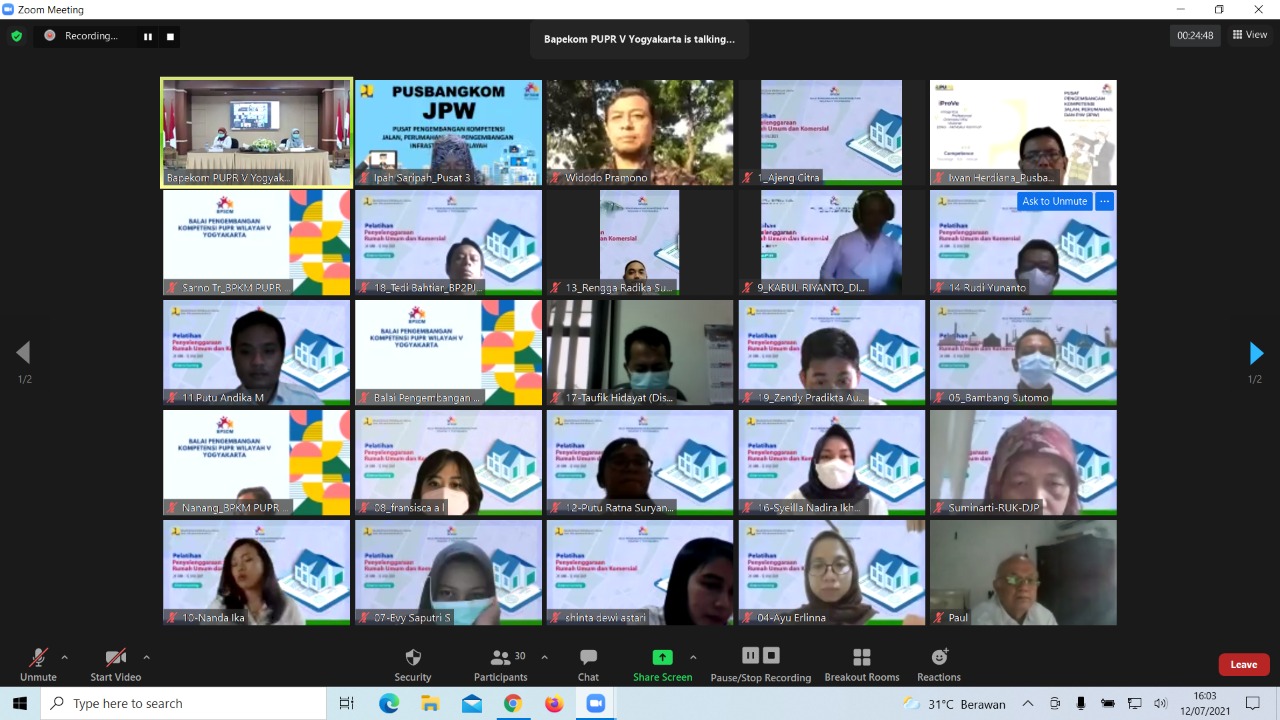Open File Explorer from the taskbar

click(430, 703)
